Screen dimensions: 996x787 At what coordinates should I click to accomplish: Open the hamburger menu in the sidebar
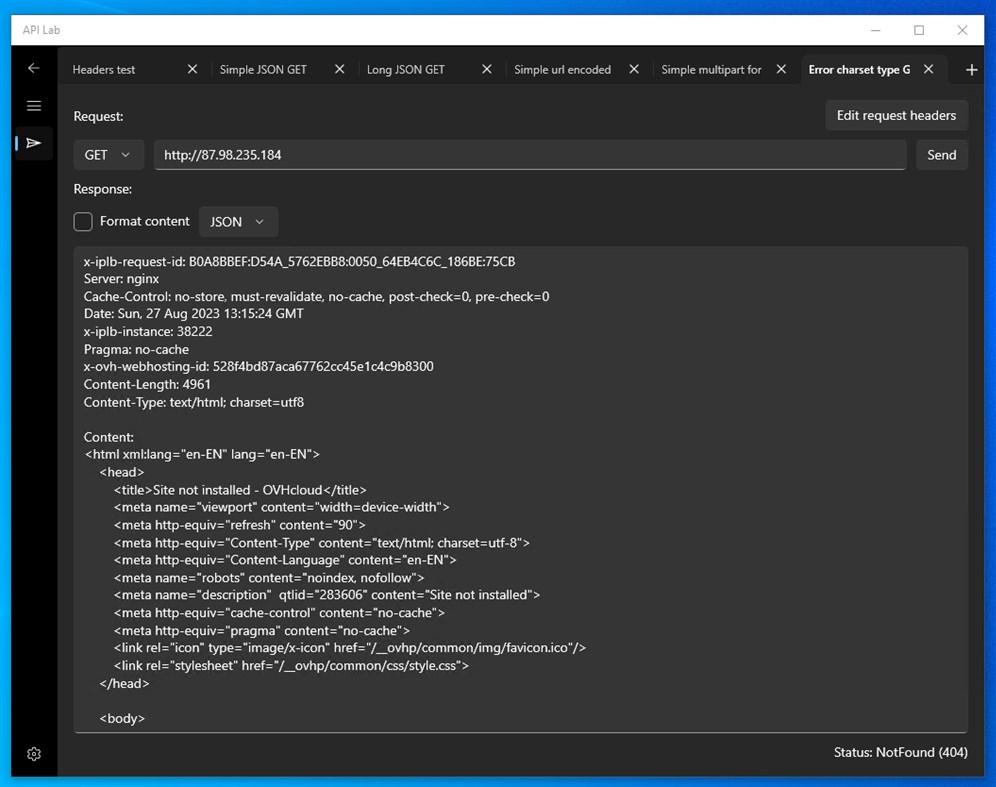click(x=33, y=105)
